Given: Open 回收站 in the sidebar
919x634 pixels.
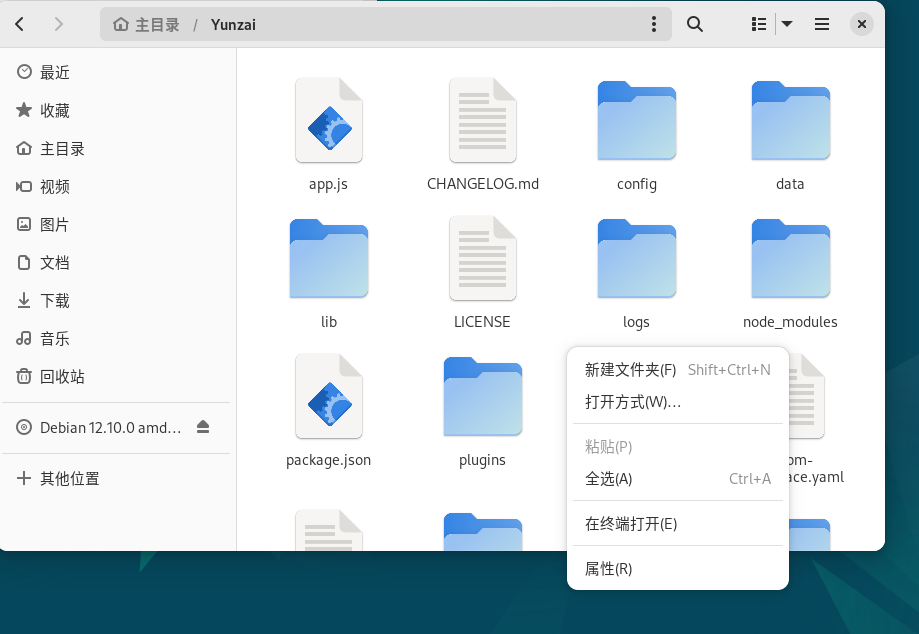Looking at the screenshot, I should tap(62, 377).
